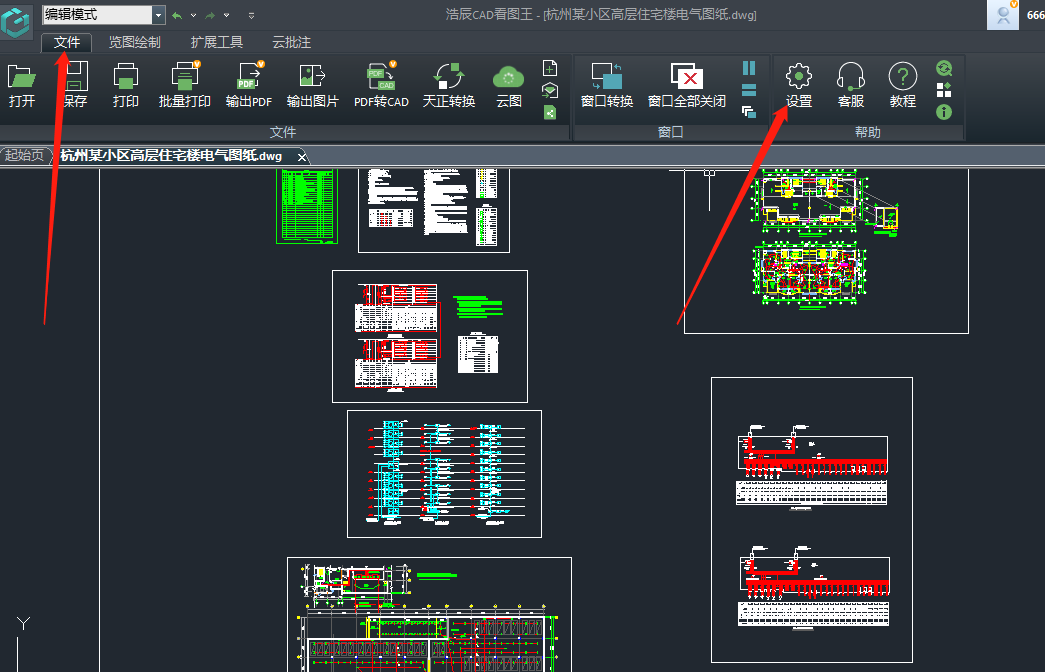1045x672 pixels.
Task: Click the 打开 (Open) file icon
Action: click(21, 85)
